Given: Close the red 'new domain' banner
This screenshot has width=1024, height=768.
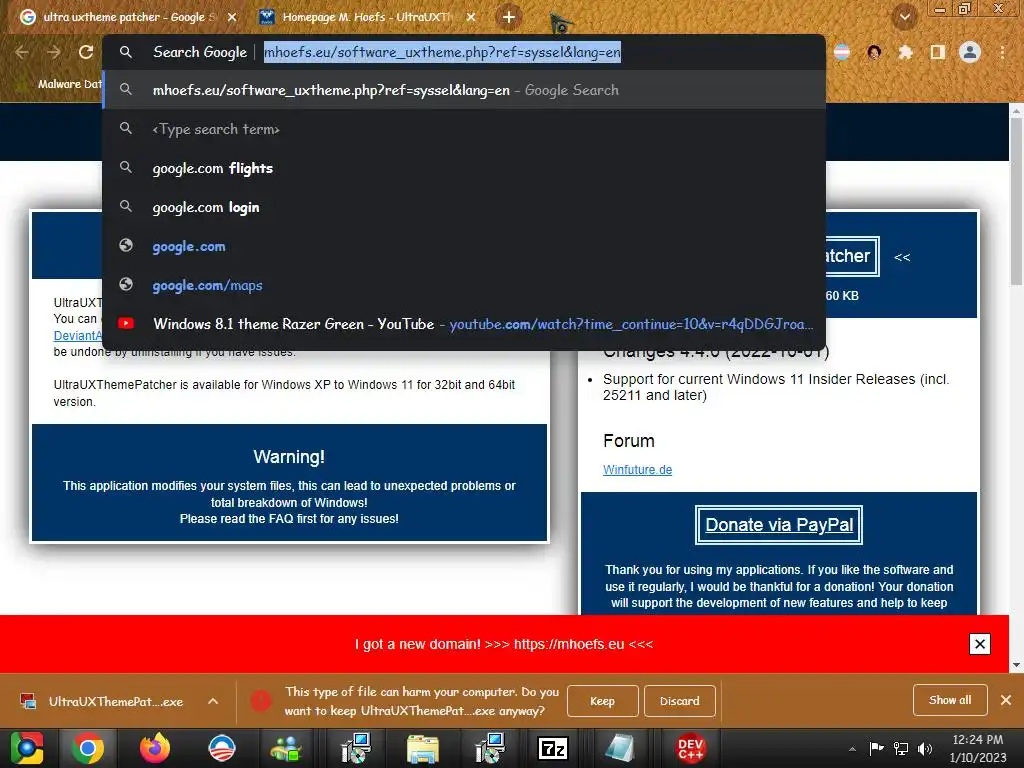Looking at the screenshot, I should [980, 644].
